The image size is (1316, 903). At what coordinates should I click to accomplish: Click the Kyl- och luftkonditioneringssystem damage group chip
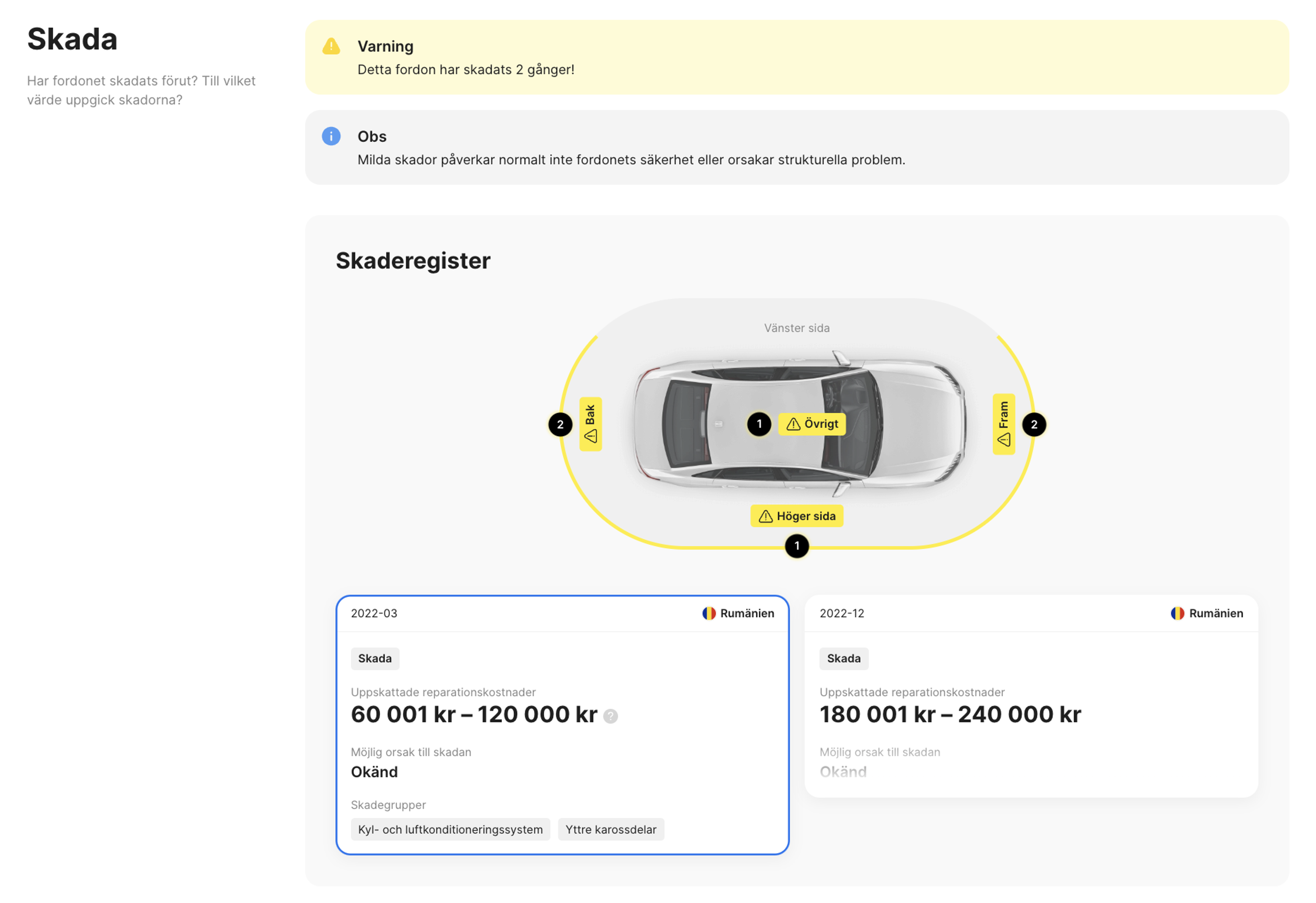[450, 830]
